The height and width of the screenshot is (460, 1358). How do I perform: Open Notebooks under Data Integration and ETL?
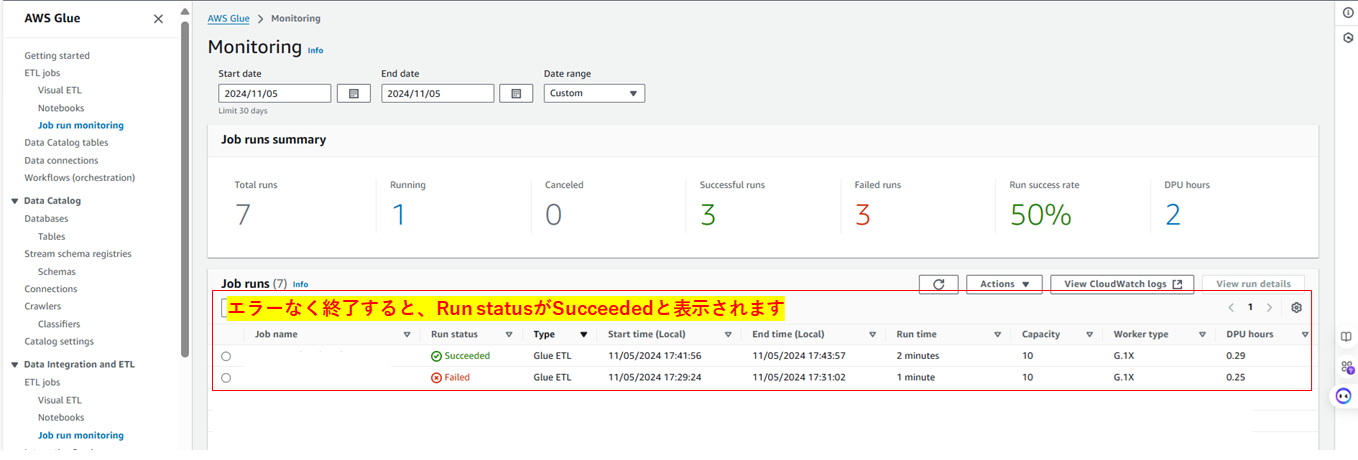click(x=61, y=417)
